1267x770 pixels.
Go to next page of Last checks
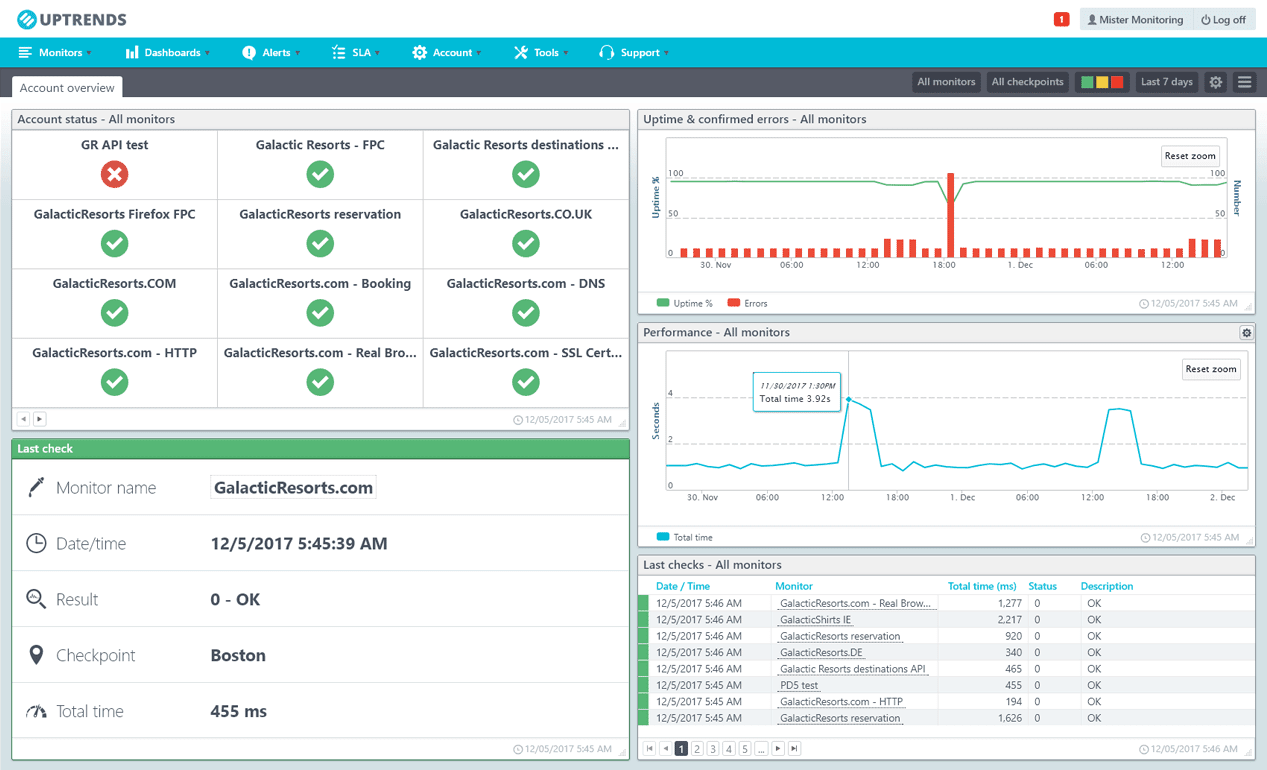[x=778, y=748]
